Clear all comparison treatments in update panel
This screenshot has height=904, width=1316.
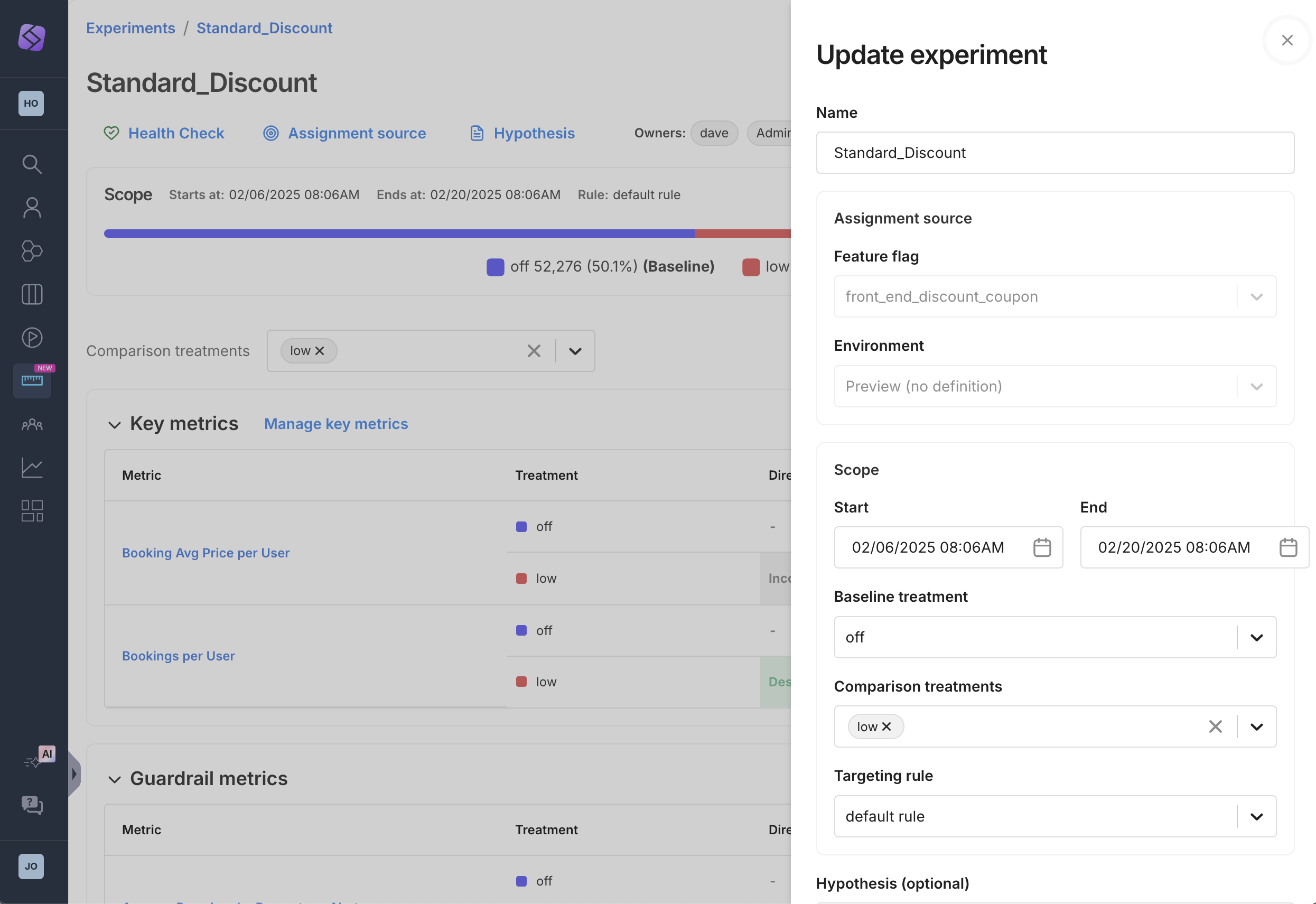click(x=1215, y=726)
